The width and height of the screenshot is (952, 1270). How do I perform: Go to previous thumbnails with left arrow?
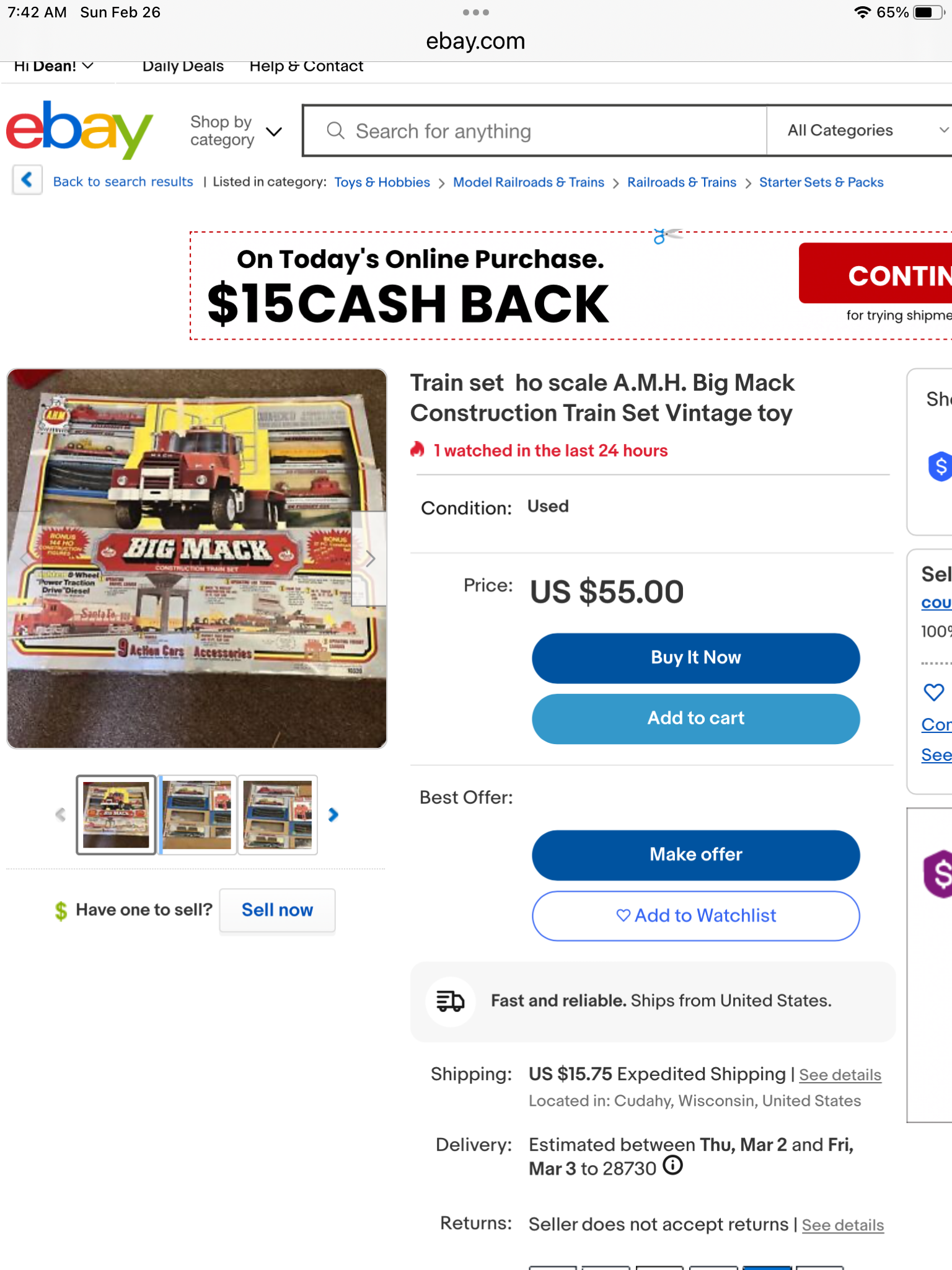click(x=60, y=815)
